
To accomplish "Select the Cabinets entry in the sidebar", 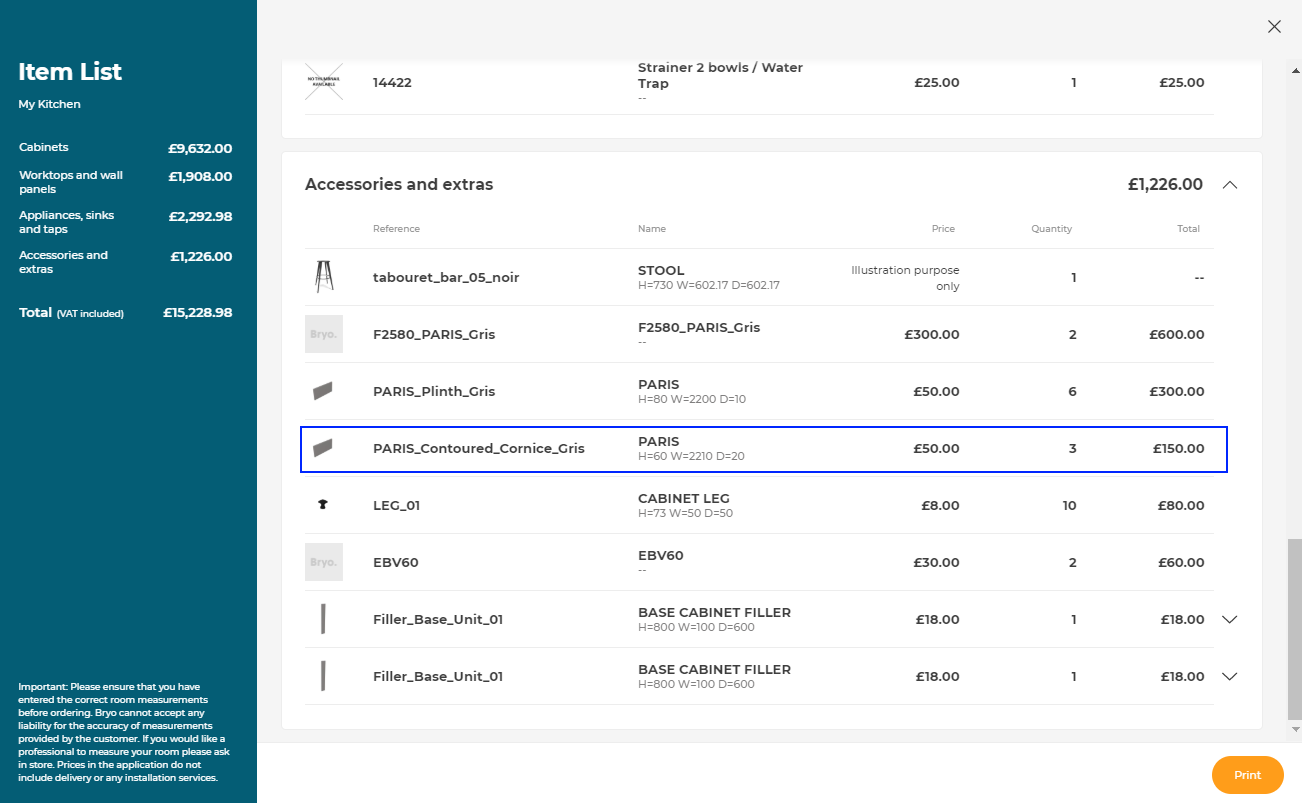I will [x=43, y=147].
